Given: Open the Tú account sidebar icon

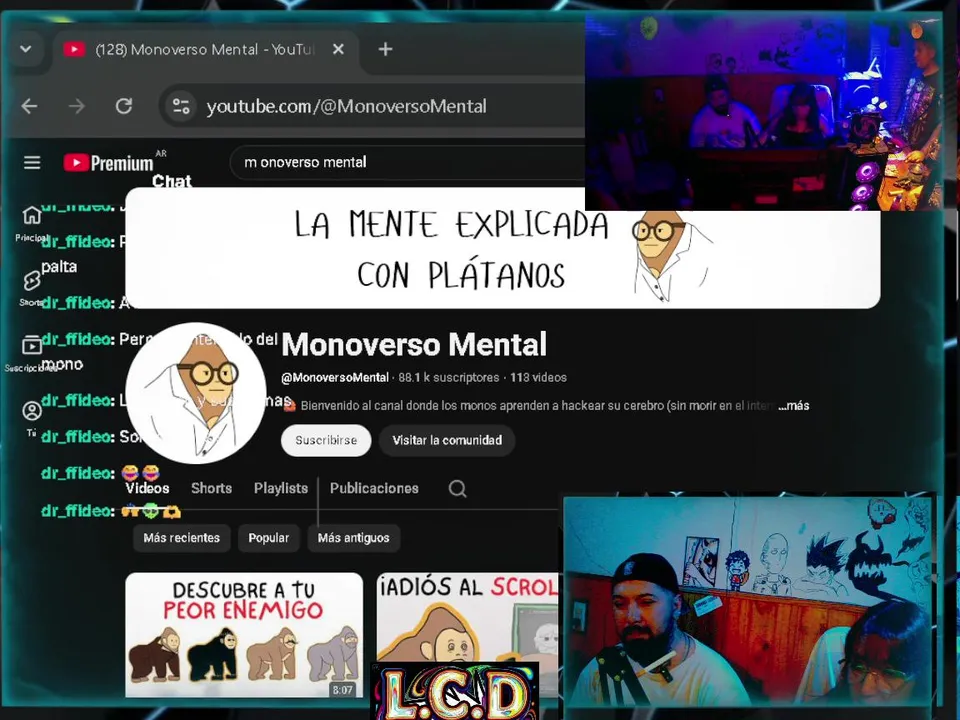Looking at the screenshot, I should [x=32, y=418].
